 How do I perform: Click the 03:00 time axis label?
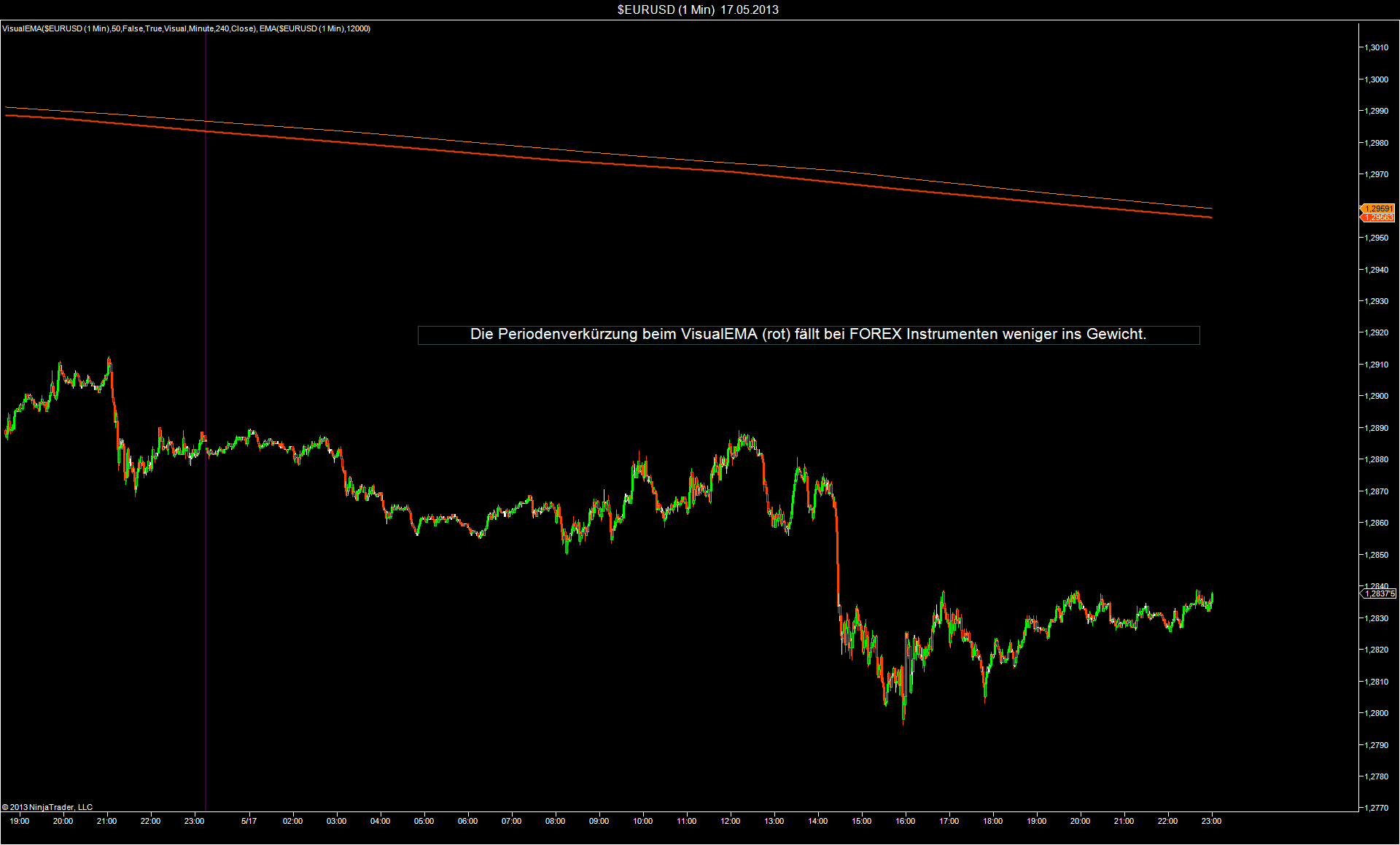pos(337,821)
